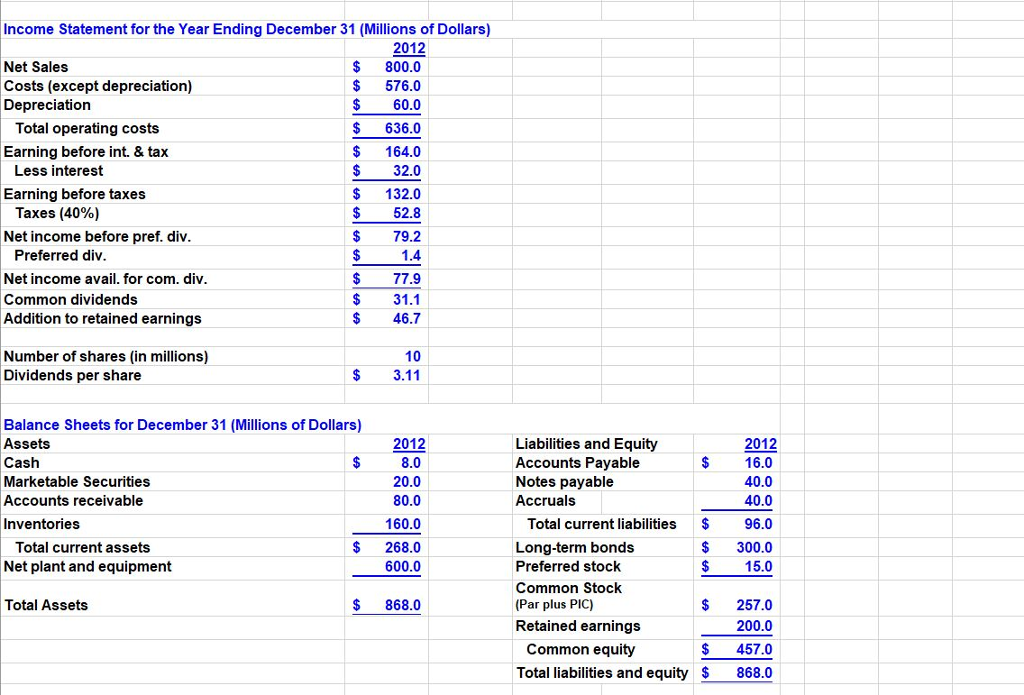Click Total current liabilities value 96.0
This screenshot has width=1024, height=695.
click(x=758, y=524)
